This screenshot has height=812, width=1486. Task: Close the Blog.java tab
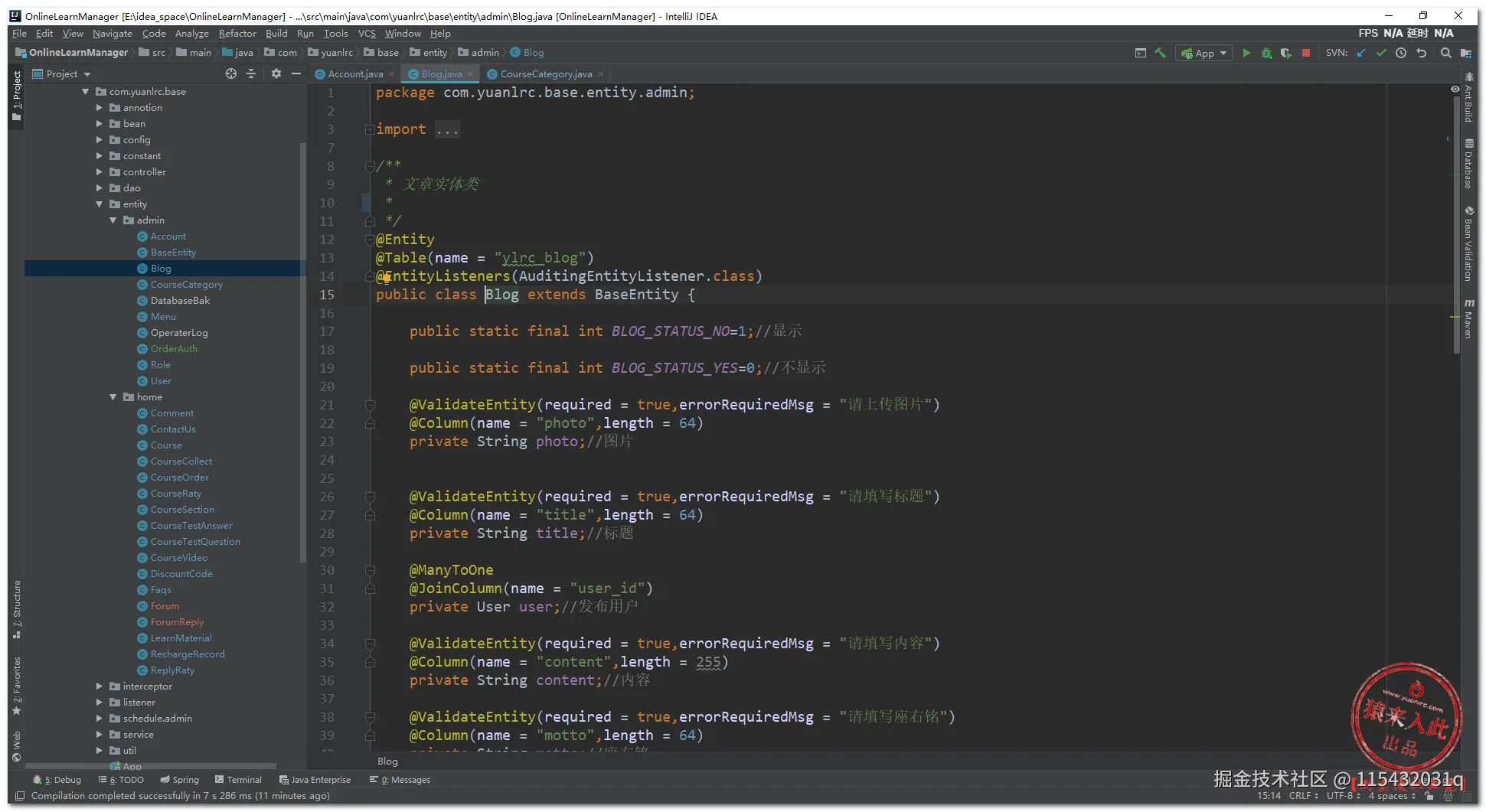click(470, 74)
